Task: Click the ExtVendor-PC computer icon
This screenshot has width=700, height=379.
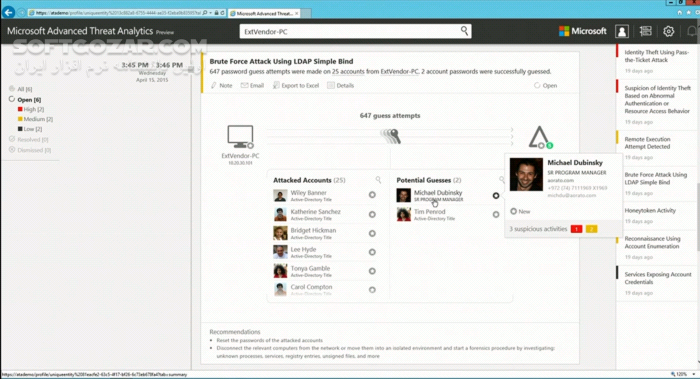Action: [240, 136]
